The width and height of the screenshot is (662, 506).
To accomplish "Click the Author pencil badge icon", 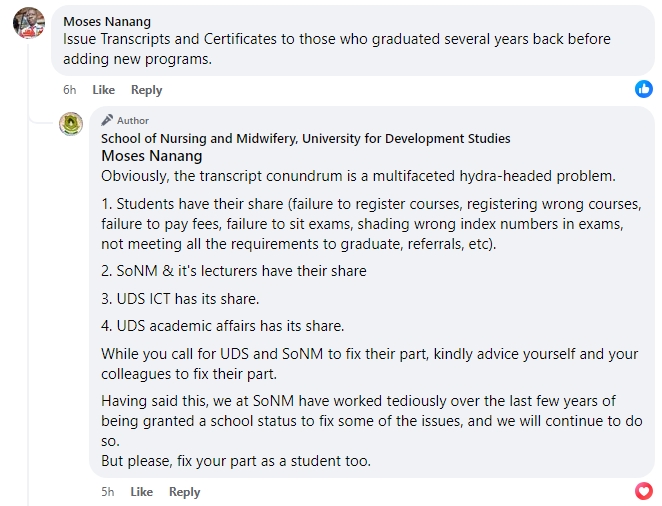I will pos(107,120).
